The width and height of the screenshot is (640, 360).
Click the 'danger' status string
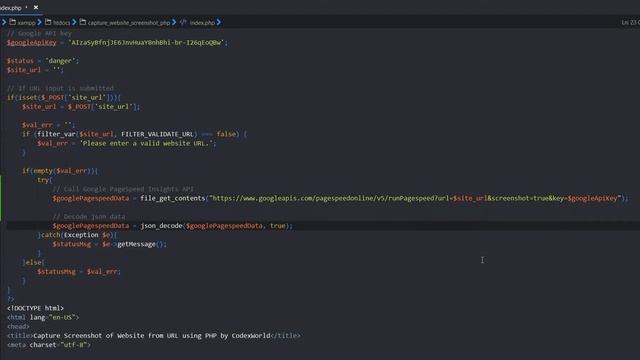point(60,61)
